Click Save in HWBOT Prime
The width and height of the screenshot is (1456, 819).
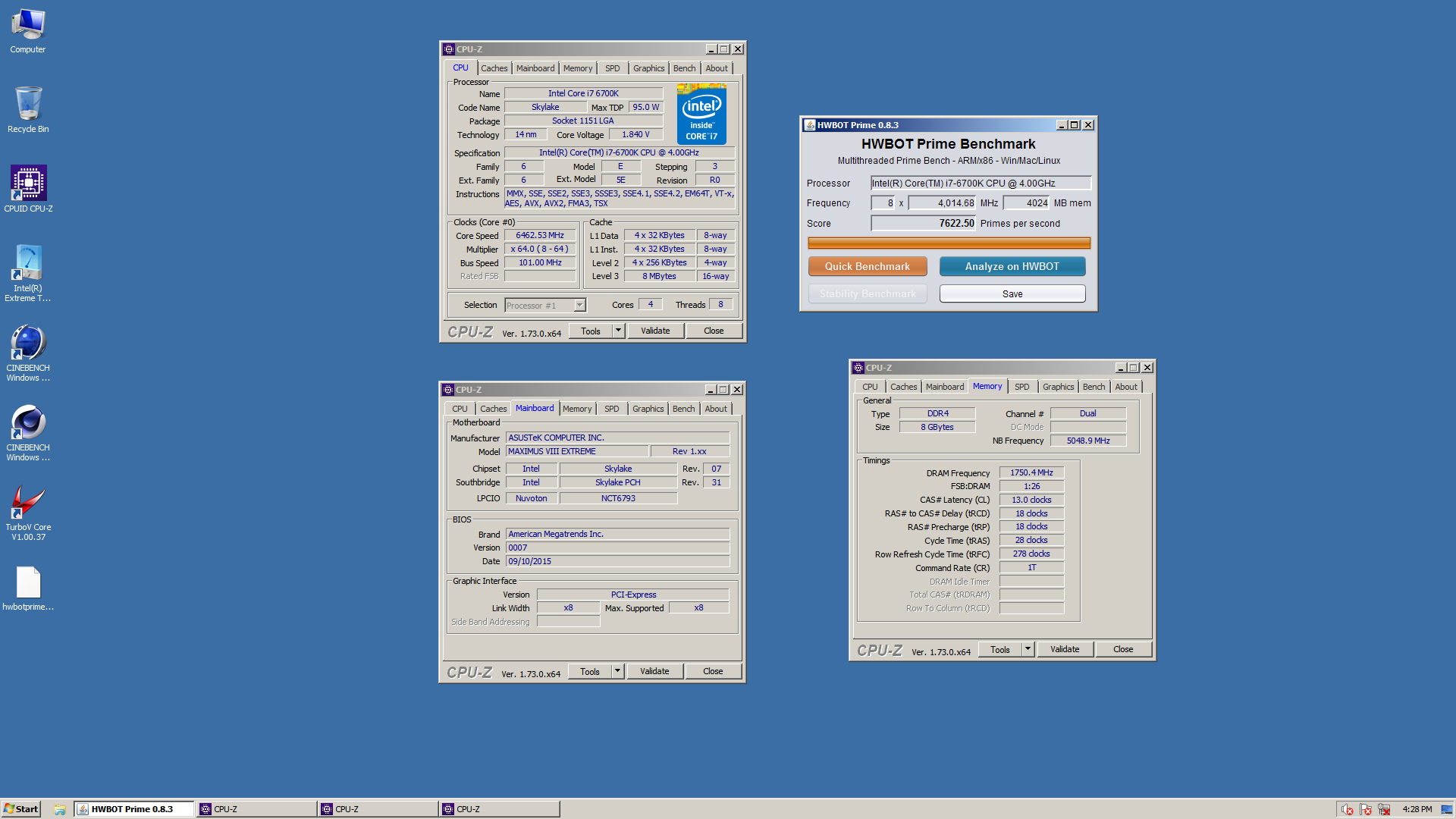(x=1012, y=293)
